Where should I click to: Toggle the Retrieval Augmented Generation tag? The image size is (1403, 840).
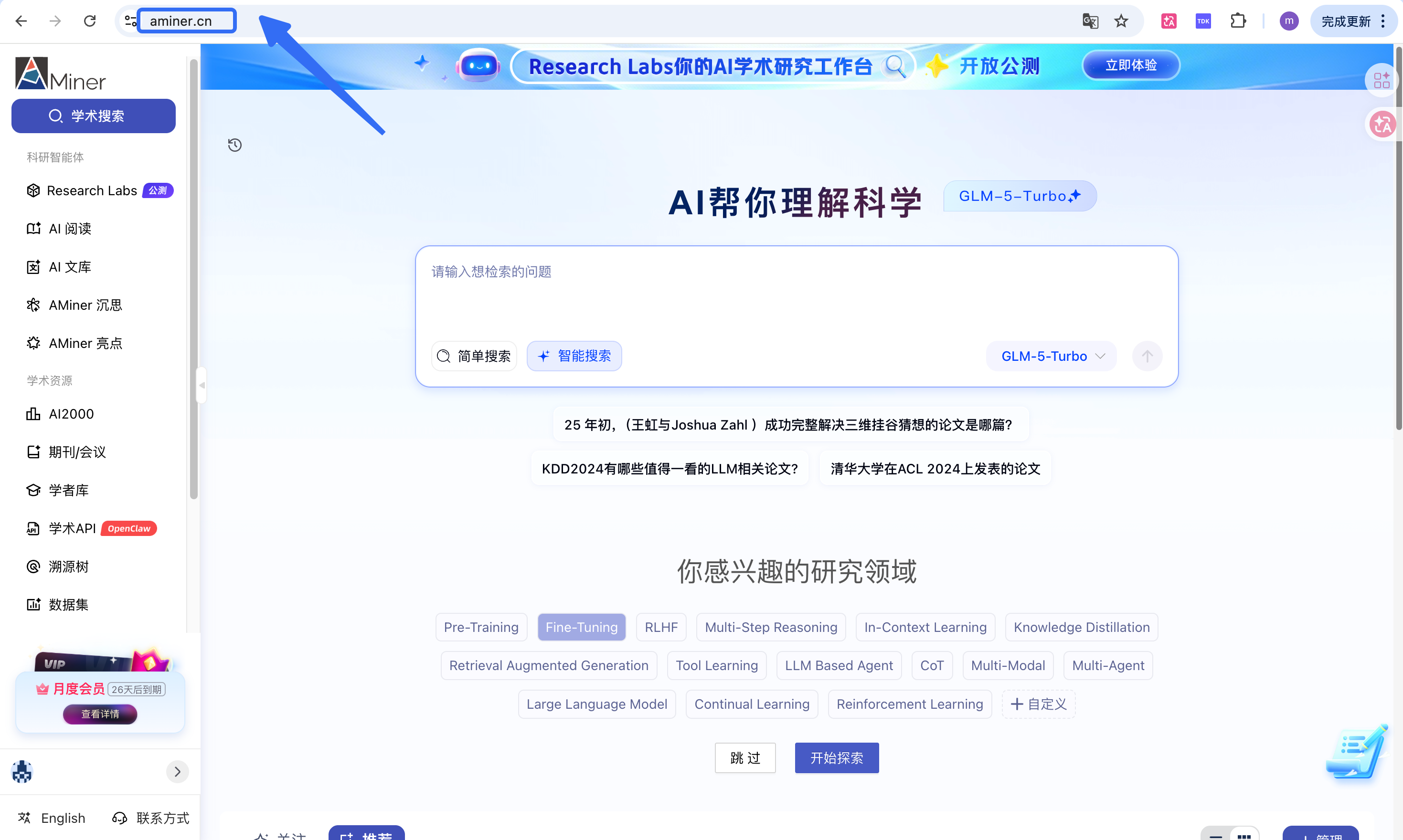tap(549, 666)
